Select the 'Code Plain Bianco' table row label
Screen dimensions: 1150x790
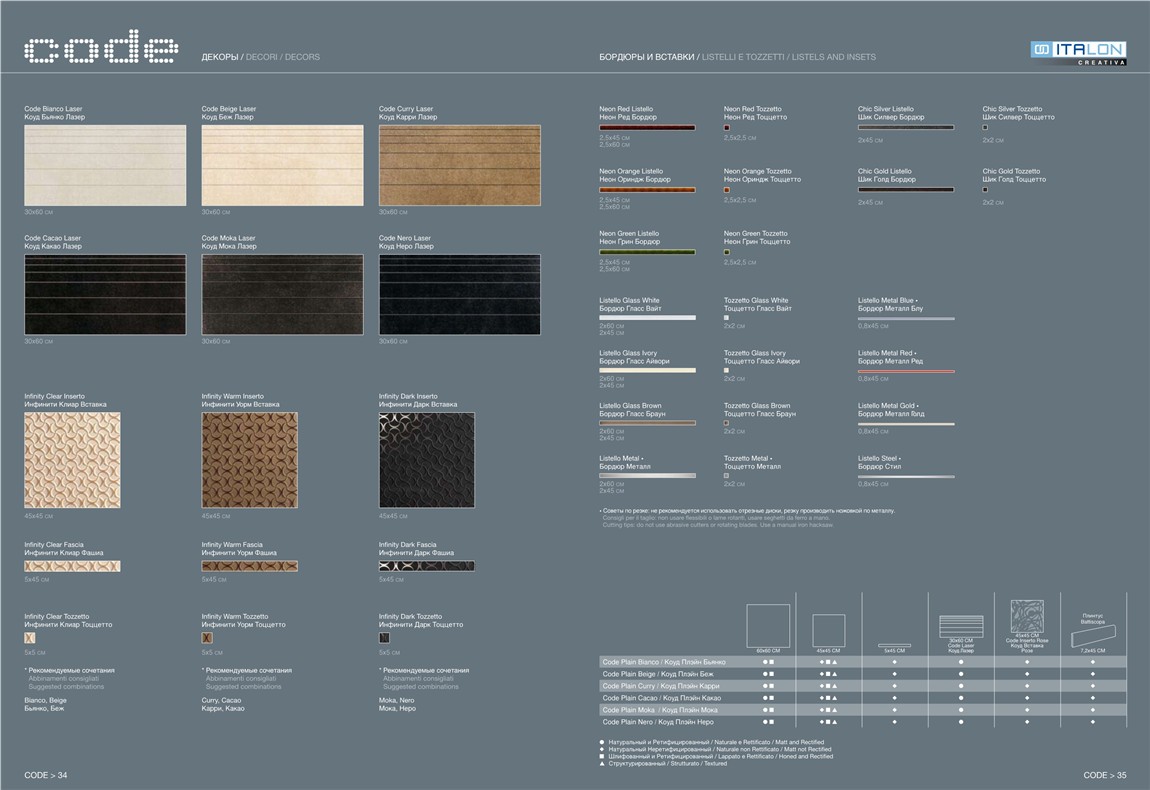(664, 662)
